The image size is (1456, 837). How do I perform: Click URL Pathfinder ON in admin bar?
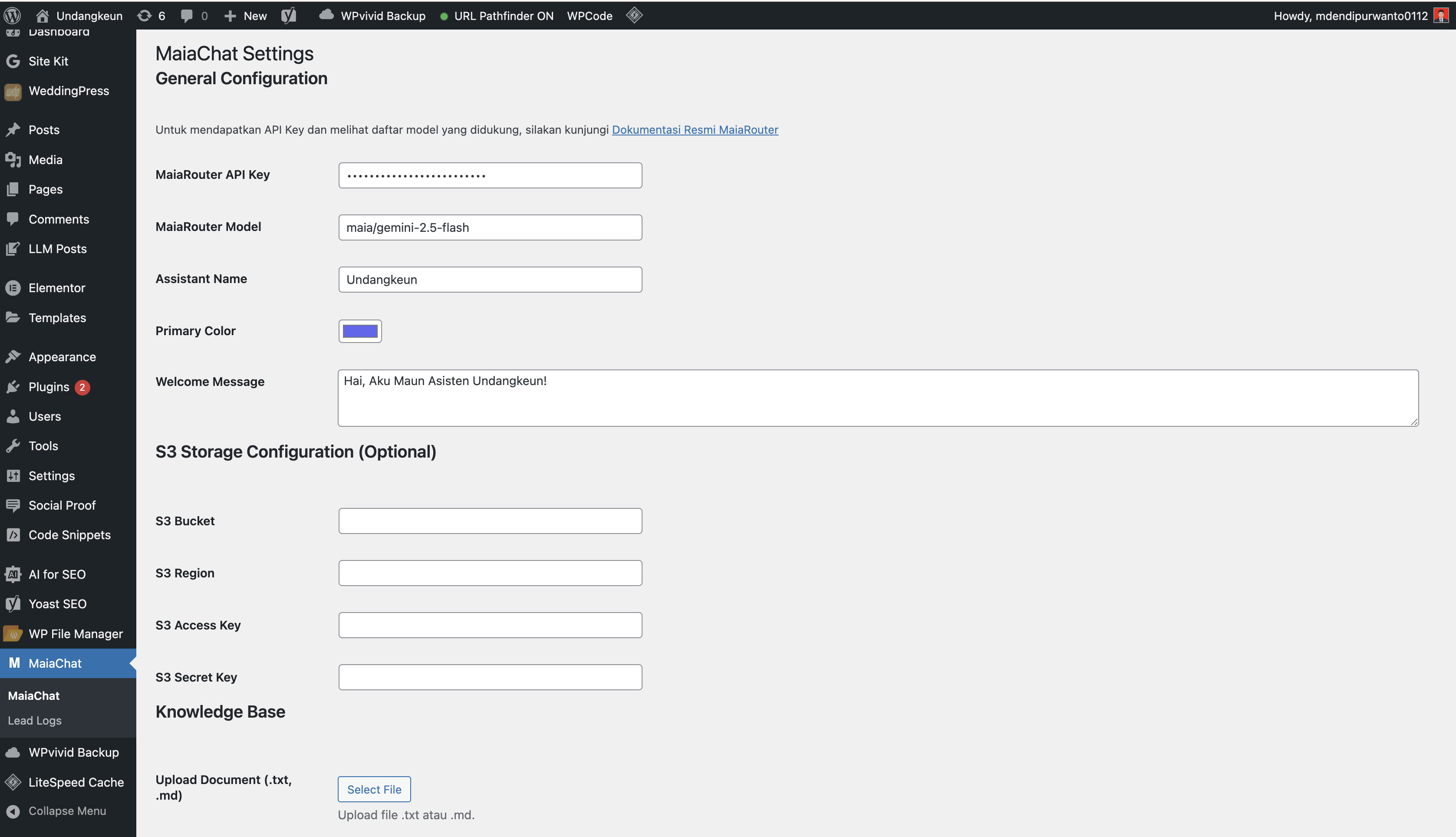coord(497,16)
